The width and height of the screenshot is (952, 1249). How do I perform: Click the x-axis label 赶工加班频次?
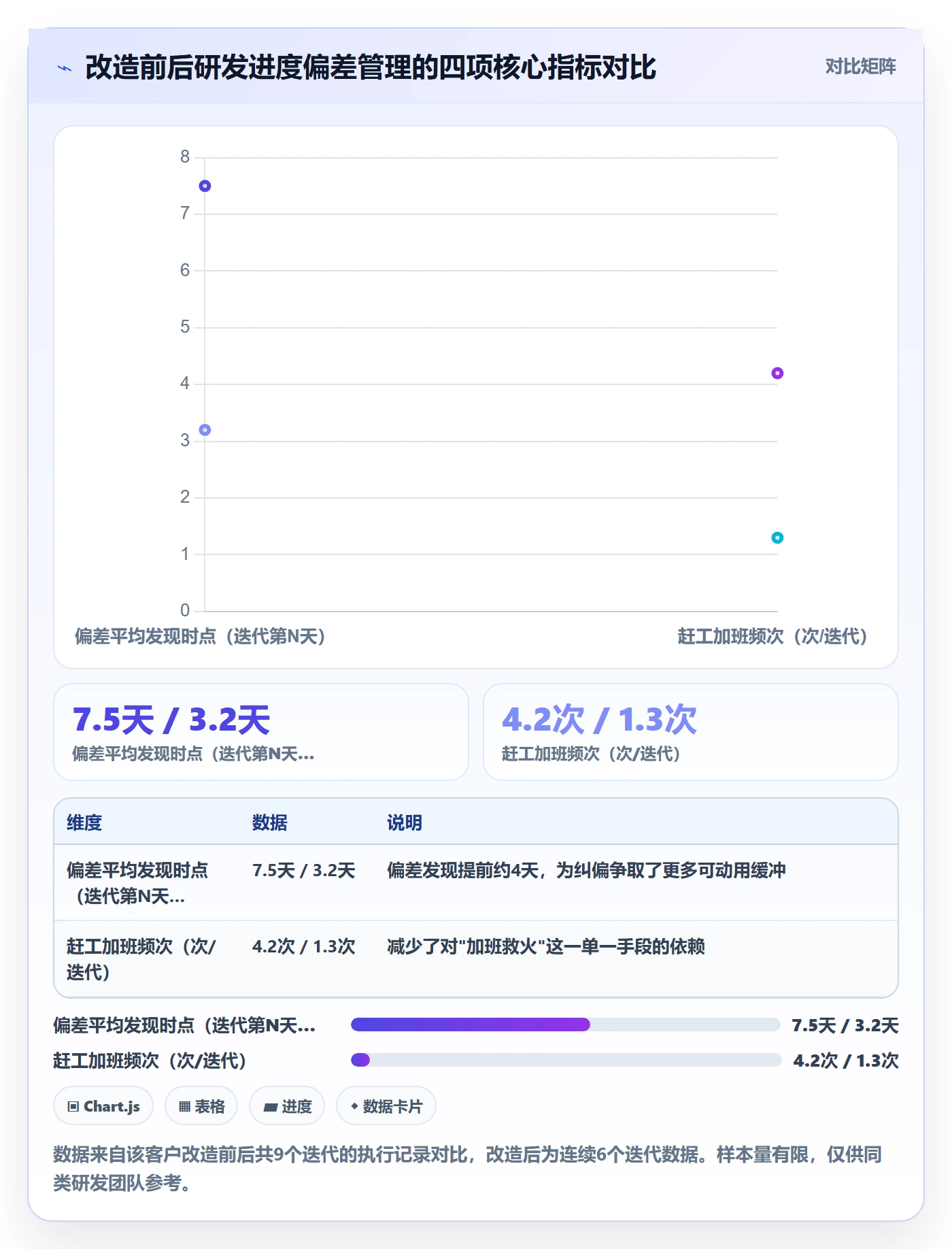[x=773, y=636]
